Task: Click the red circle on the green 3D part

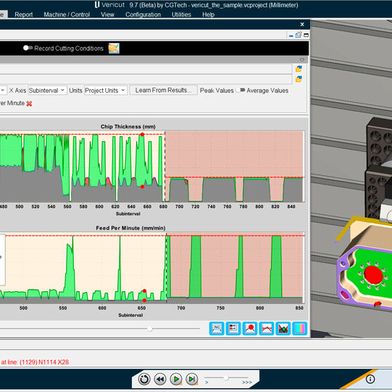Action: (x=373, y=274)
